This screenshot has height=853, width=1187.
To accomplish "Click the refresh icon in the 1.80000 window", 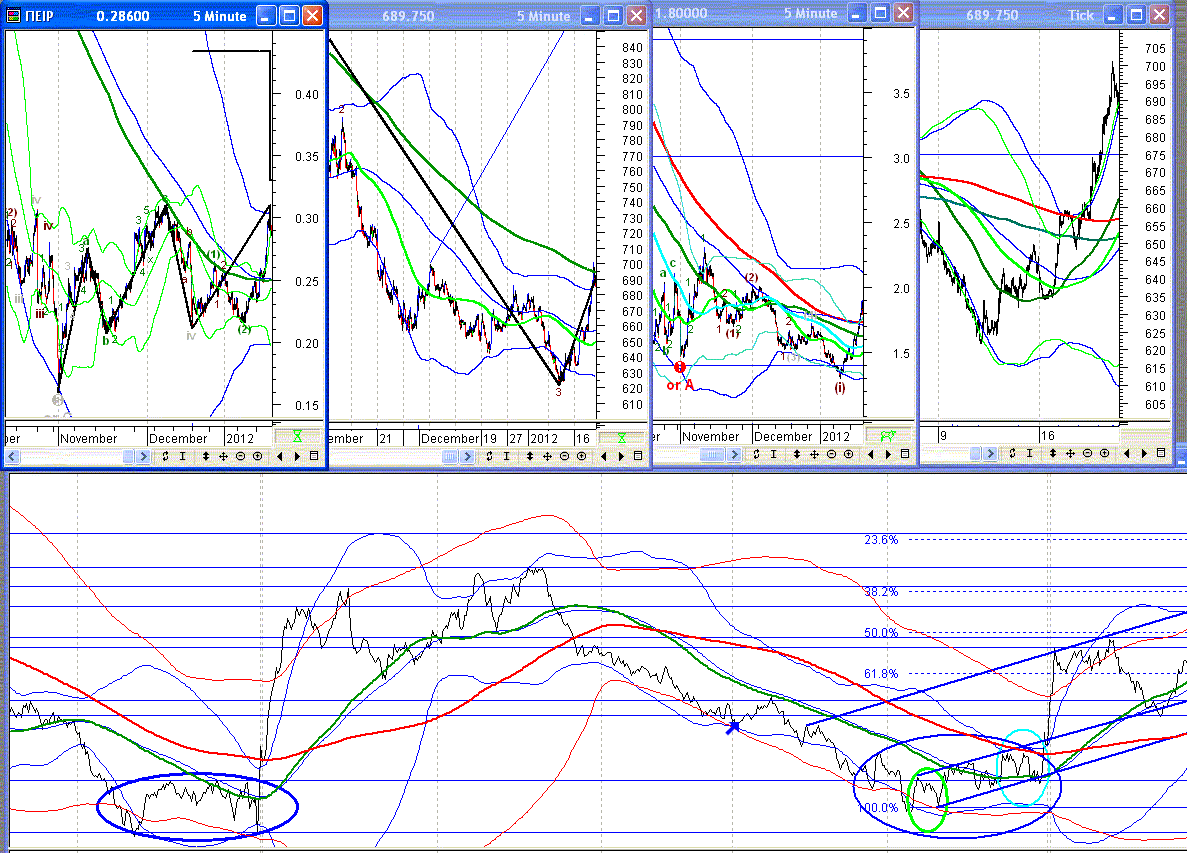I will (756, 454).
